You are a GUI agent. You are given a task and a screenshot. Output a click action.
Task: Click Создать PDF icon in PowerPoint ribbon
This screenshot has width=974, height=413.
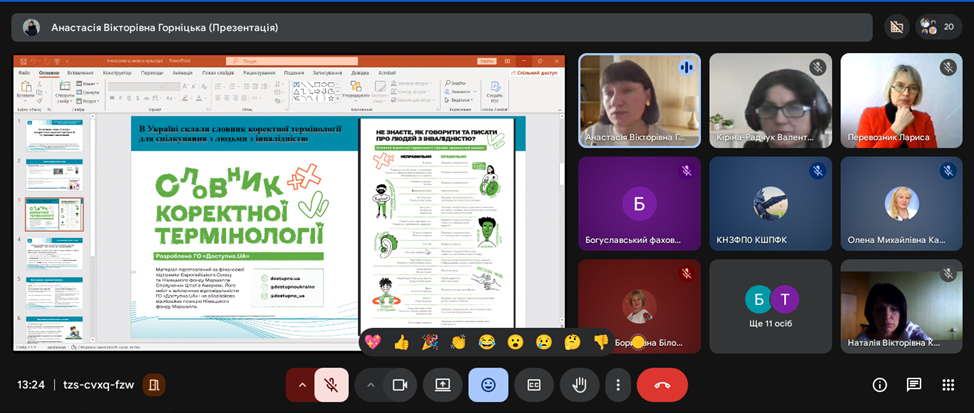[494, 87]
